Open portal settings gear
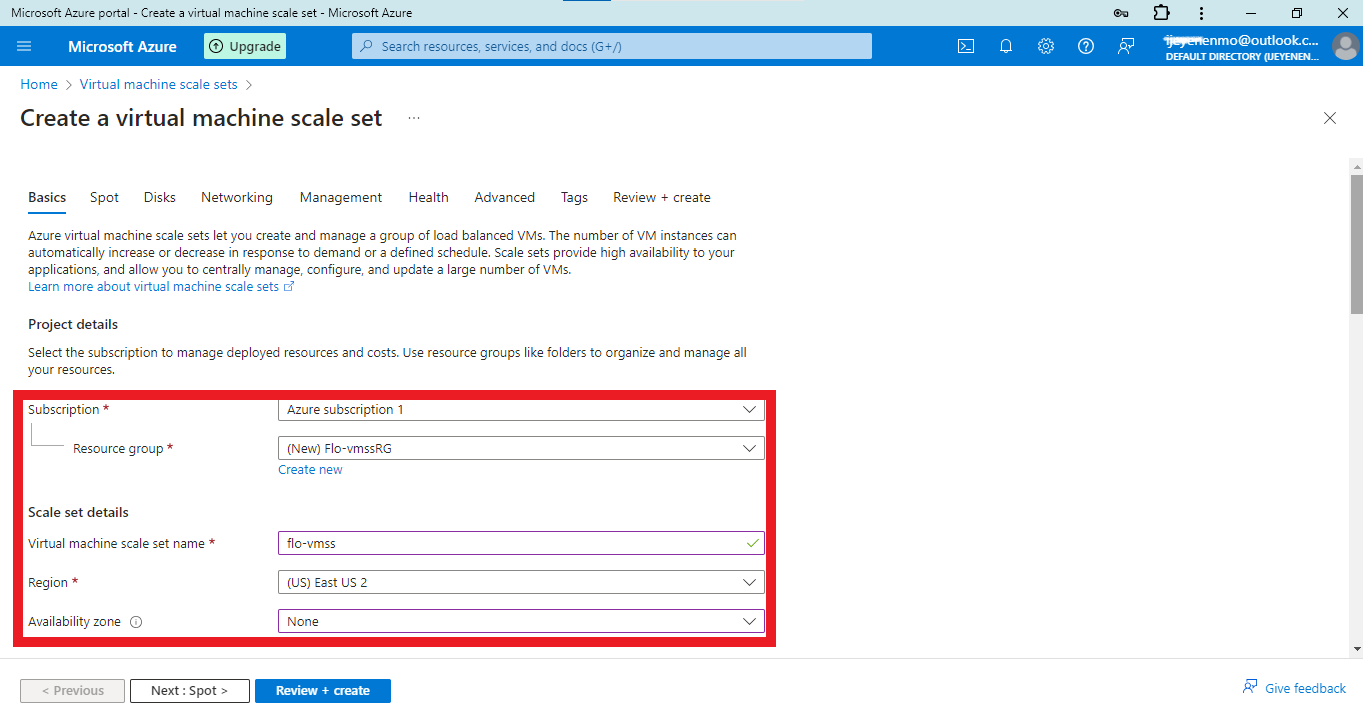Screen dimensions: 1363x728 [1046, 46]
